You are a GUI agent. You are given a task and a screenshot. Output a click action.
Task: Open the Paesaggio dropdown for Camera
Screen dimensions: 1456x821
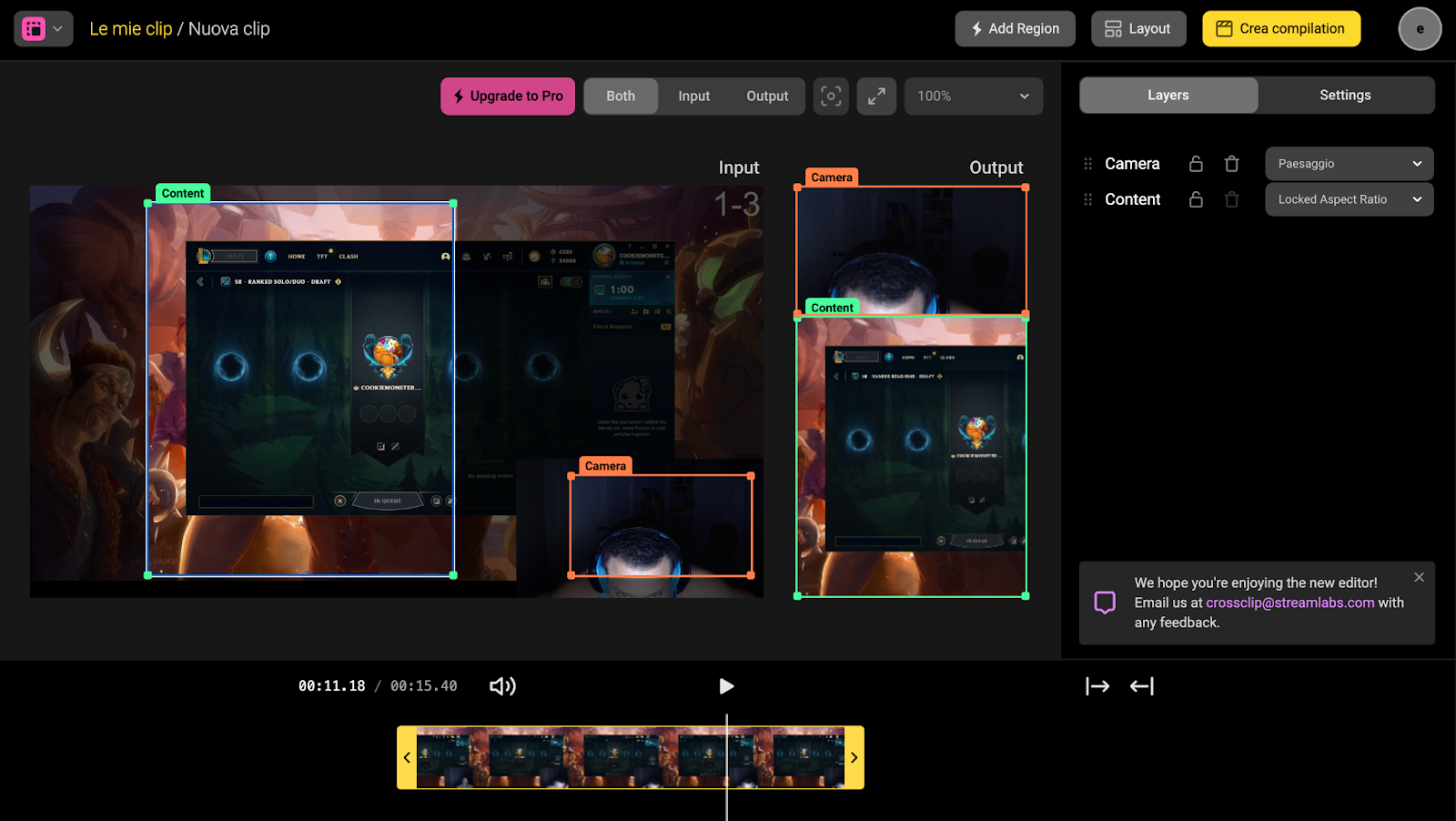pyautogui.click(x=1349, y=164)
